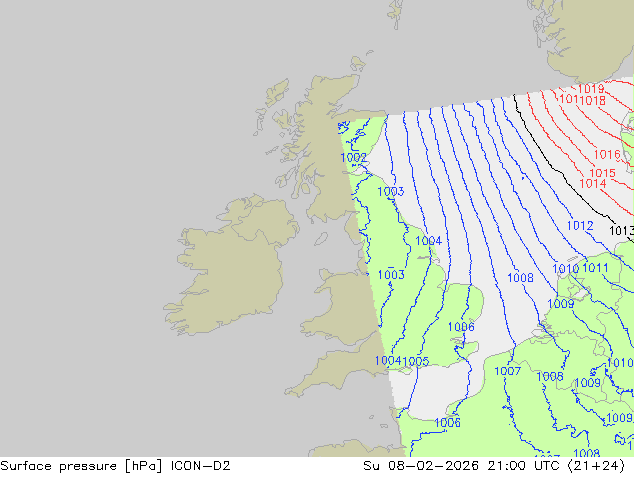Click the black 1013 isobar label
The width and height of the screenshot is (634, 490).
click(x=621, y=231)
